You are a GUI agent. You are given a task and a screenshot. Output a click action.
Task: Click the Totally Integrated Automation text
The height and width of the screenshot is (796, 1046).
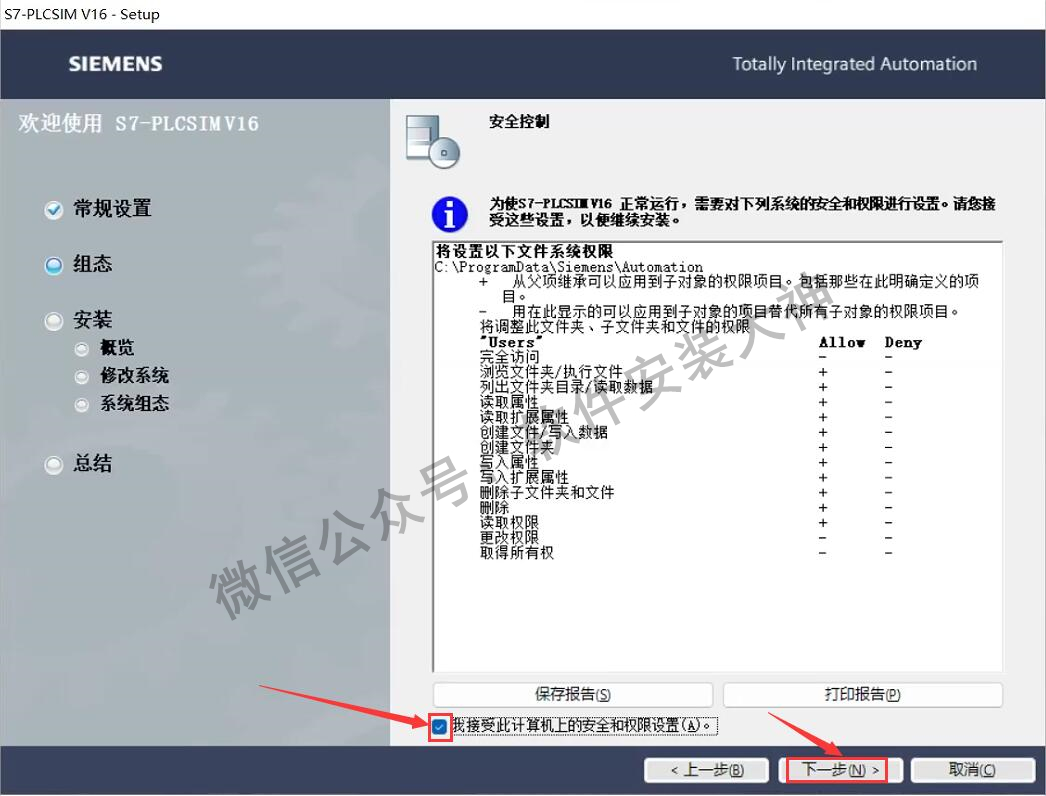coord(855,64)
